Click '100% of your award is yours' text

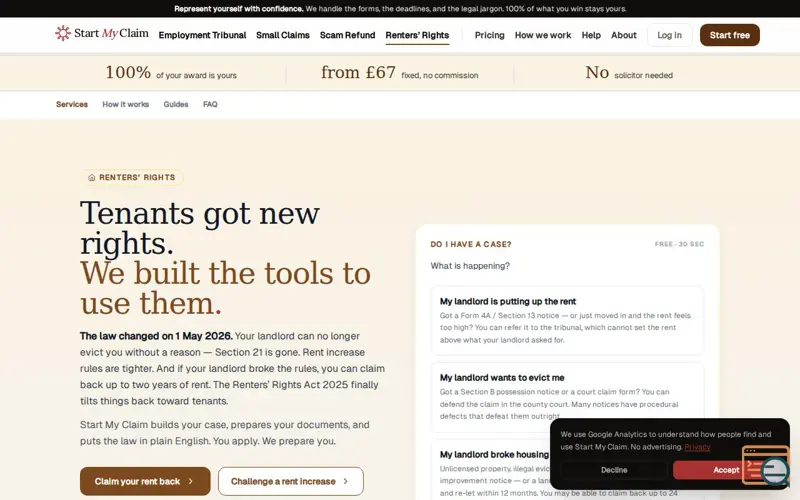click(x=171, y=73)
